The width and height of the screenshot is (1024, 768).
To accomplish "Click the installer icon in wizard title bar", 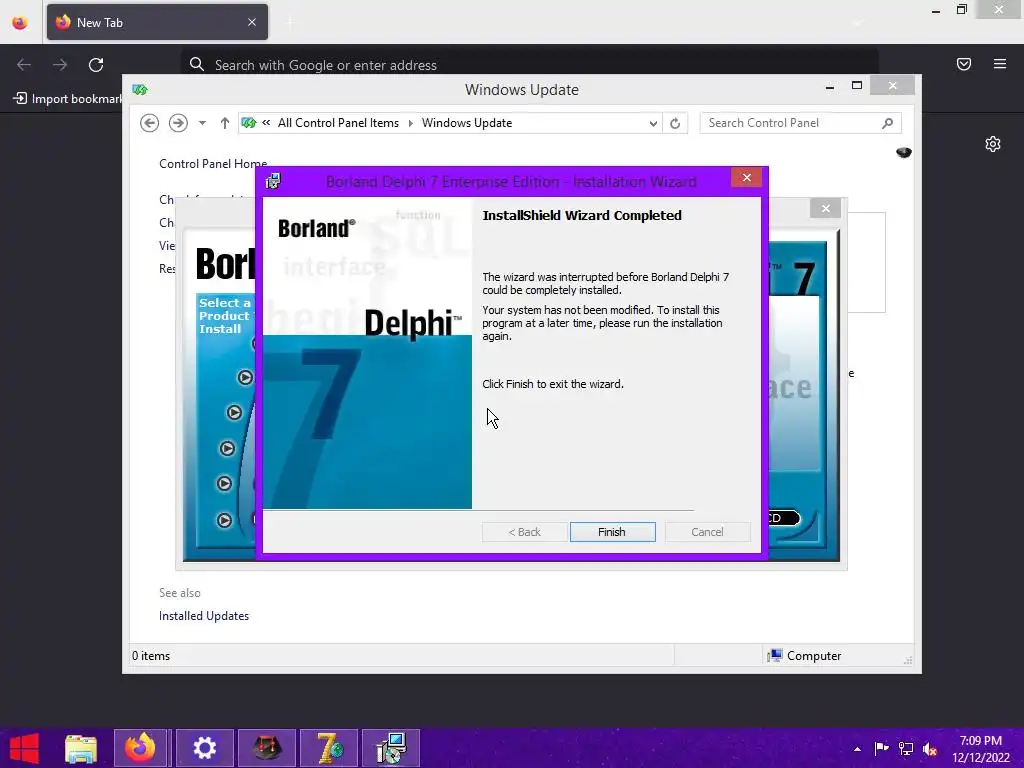I will click(x=273, y=181).
